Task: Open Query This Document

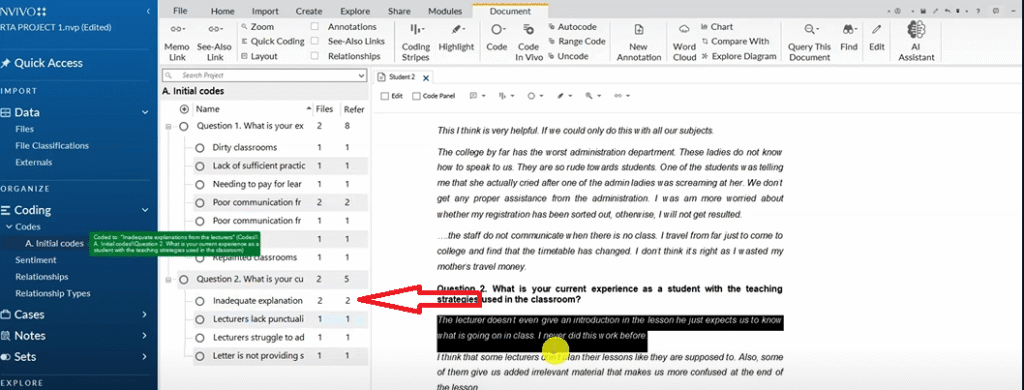Action: click(x=810, y=43)
